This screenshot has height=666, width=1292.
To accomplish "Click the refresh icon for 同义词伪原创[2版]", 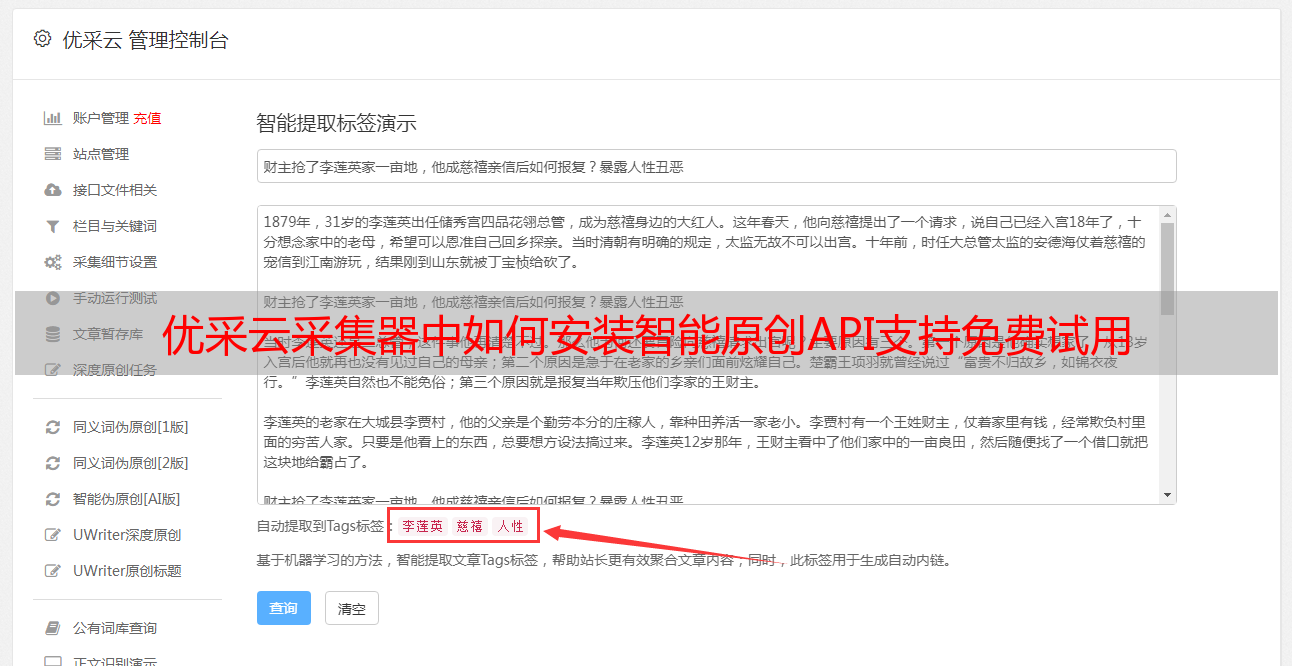I will click(x=53, y=463).
